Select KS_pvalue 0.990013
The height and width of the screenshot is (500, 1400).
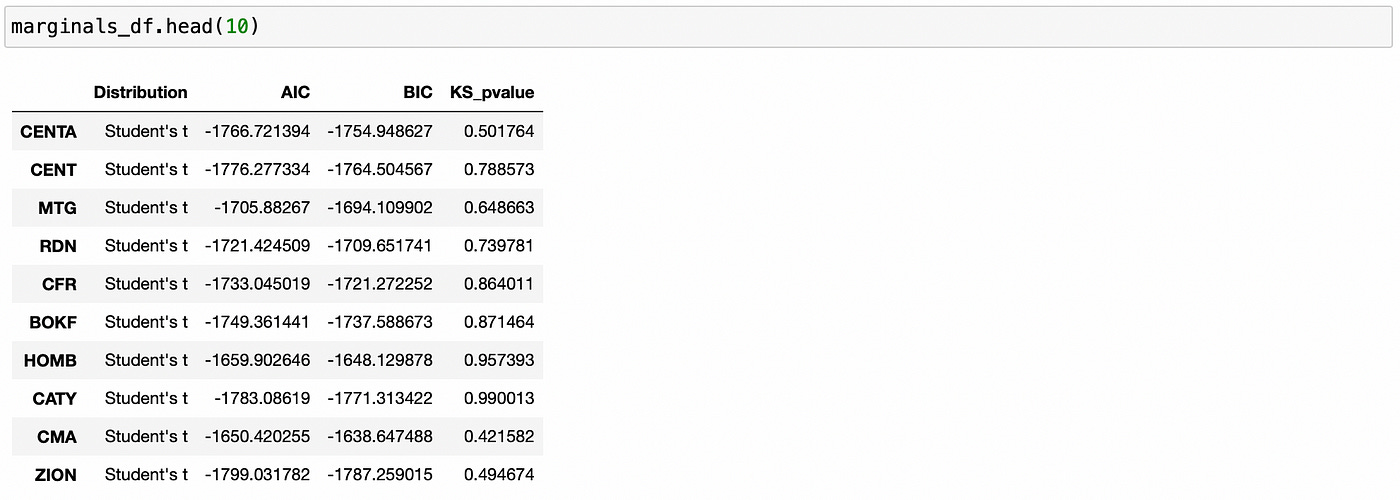click(499, 398)
